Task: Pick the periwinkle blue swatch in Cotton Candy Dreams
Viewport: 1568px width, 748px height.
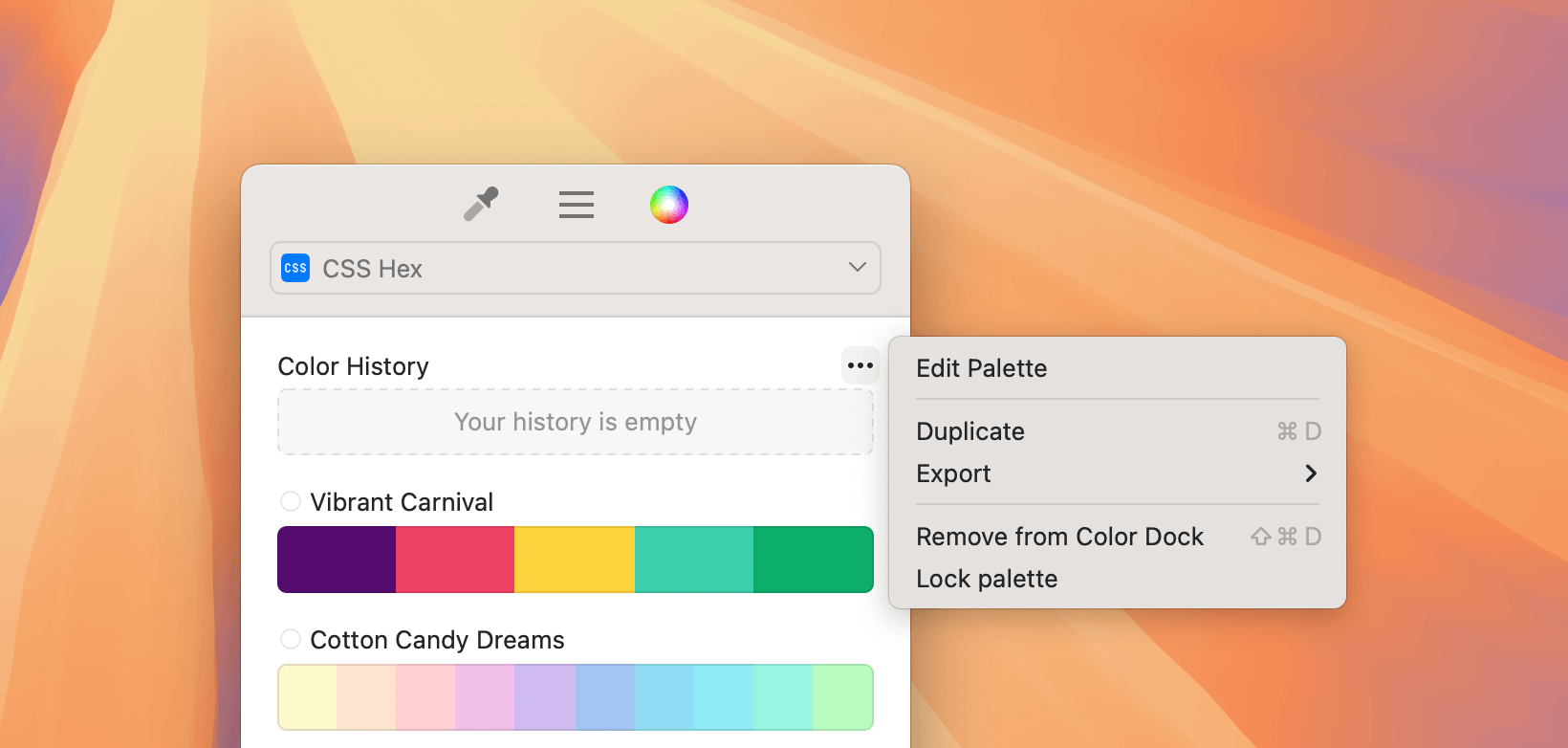Action: click(605, 697)
